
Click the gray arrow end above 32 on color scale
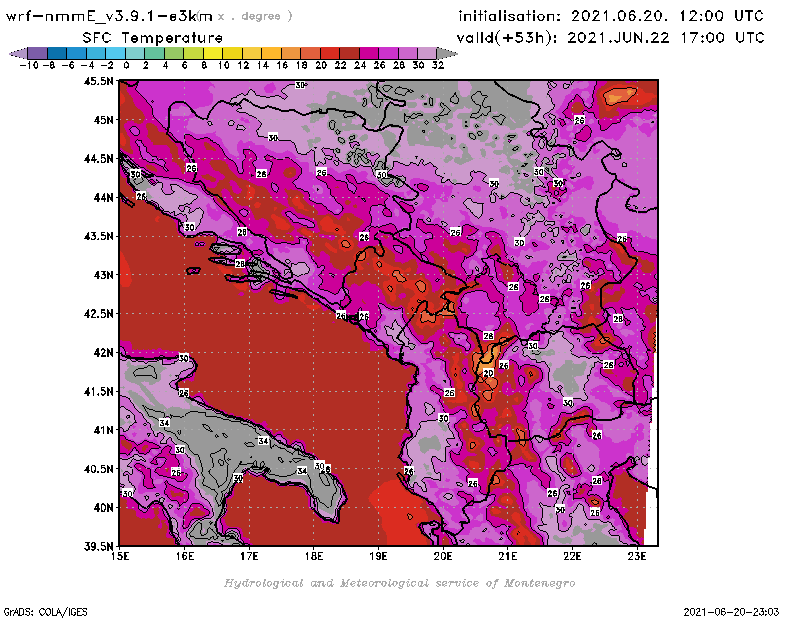447,53
